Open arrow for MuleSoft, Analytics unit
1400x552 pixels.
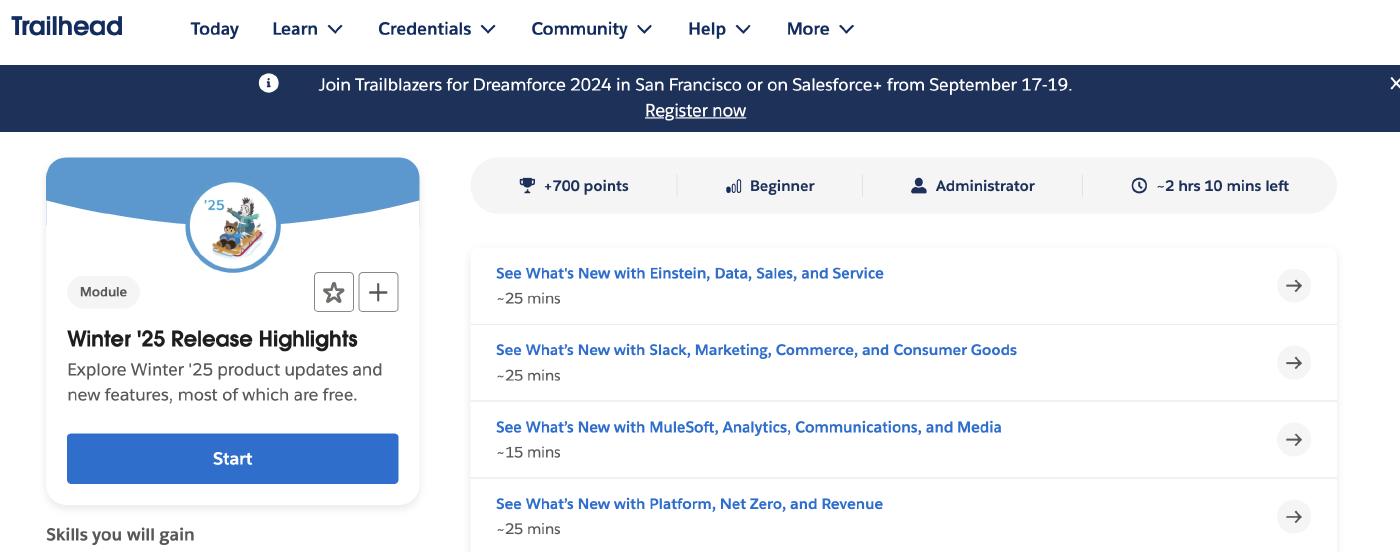pyautogui.click(x=1294, y=440)
